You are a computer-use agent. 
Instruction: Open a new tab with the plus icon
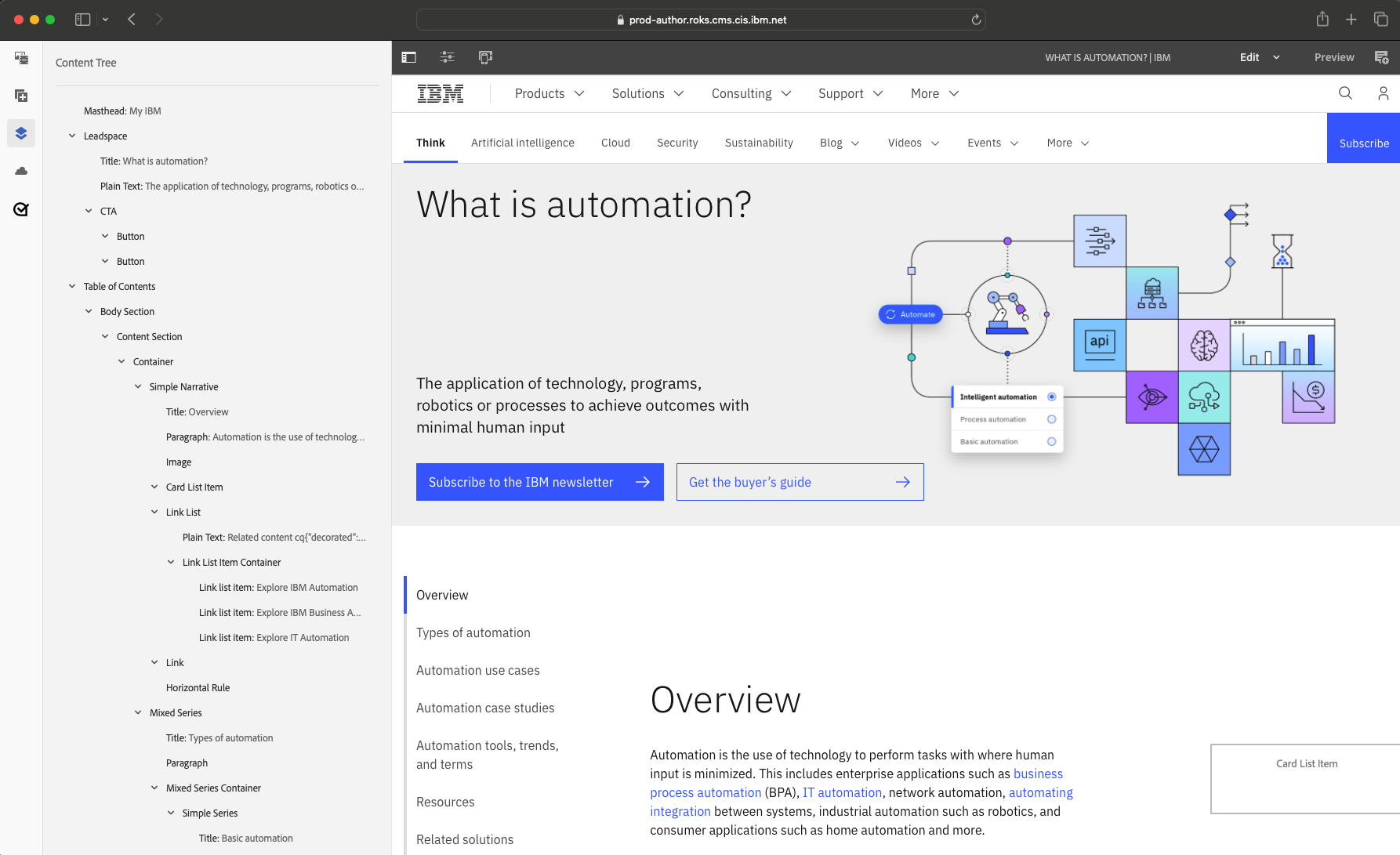click(x=1351, y=20)
